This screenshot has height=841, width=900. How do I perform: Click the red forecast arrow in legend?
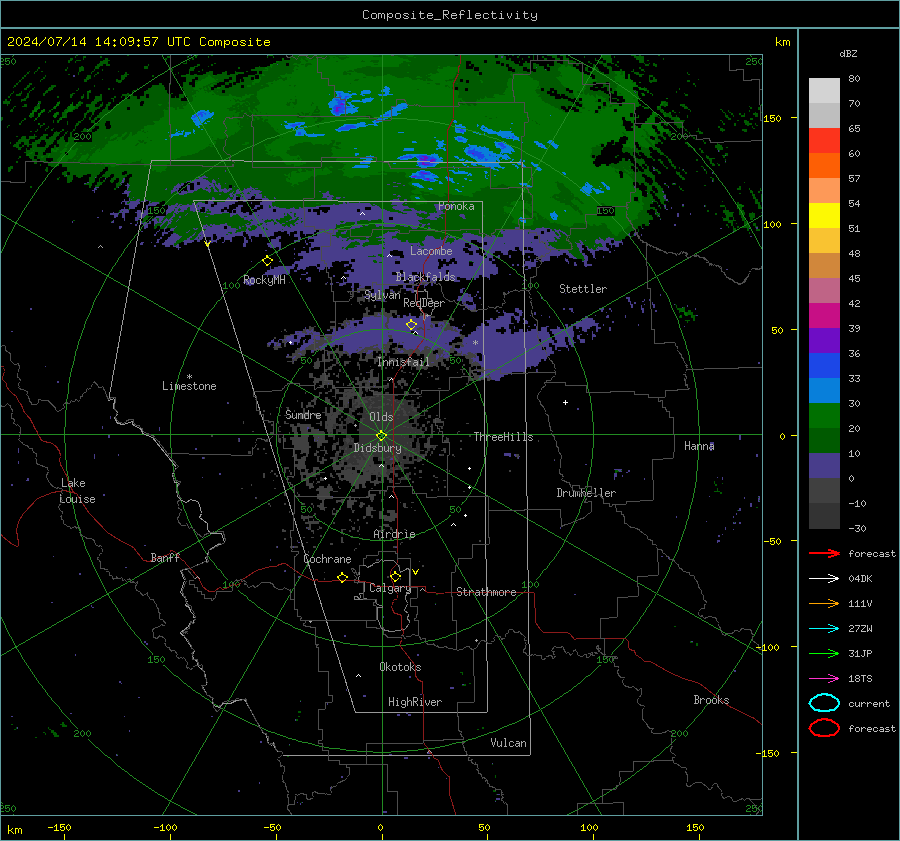tap(824, 553)
